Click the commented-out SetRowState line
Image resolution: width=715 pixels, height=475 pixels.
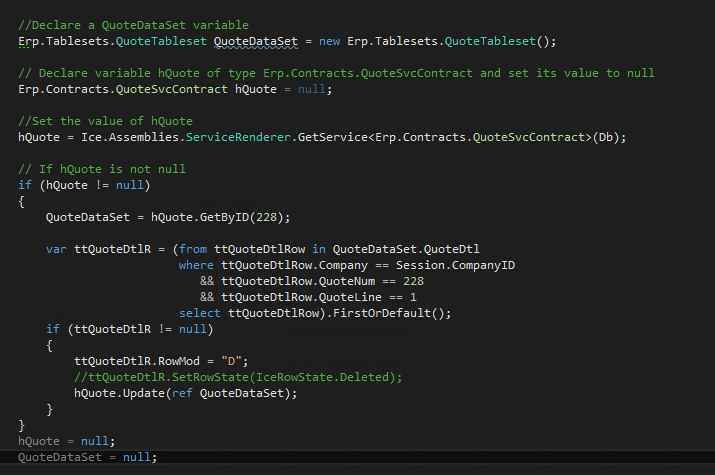[238, 377]
